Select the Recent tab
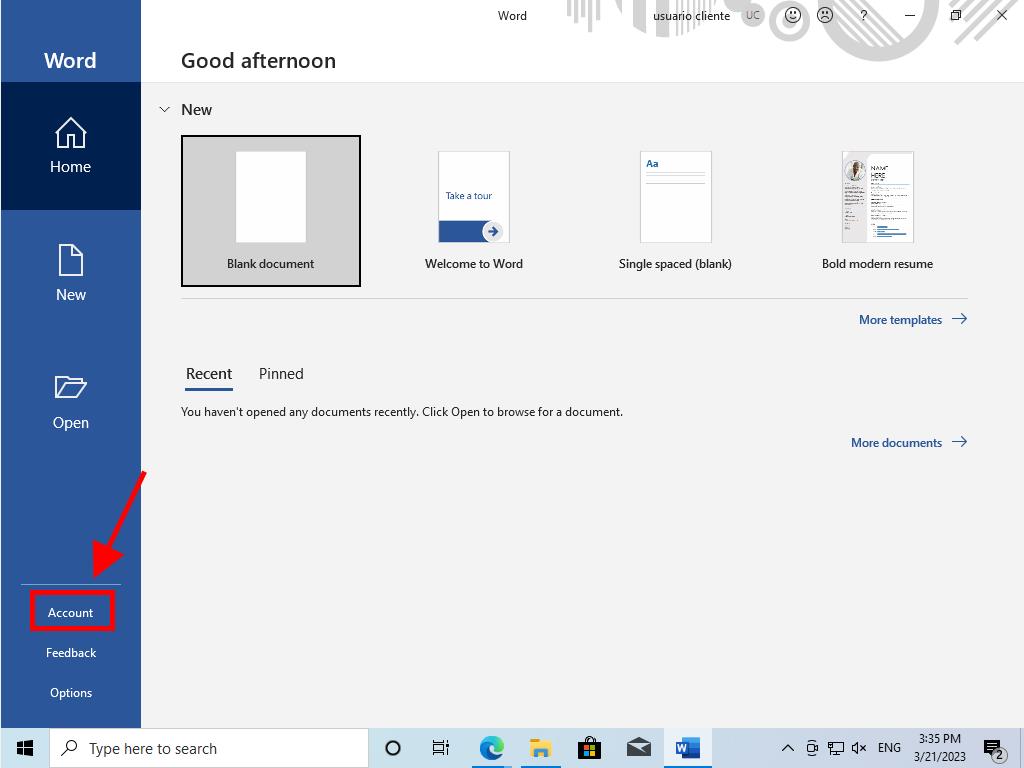The height and width of the screenshot is (768, 1024). click(208, 374)
